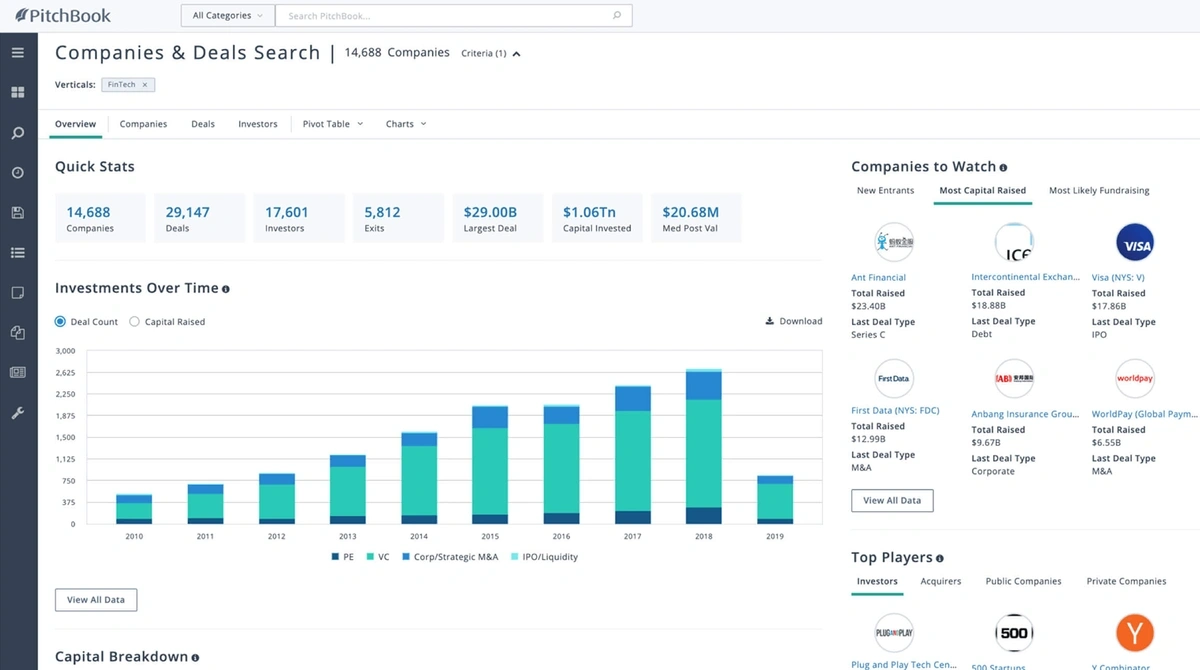Image resolution: width=1200 pixels, height=670 pixels.
Task: Switch to the Investors tab
Action: (x=258, y=124)
